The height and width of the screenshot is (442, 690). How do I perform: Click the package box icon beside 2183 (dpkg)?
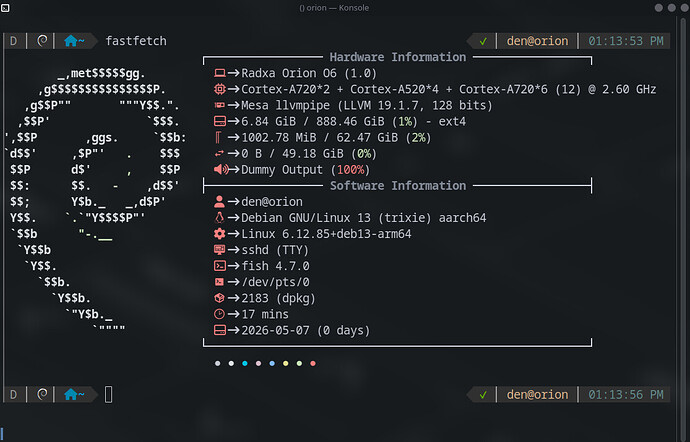219,298
